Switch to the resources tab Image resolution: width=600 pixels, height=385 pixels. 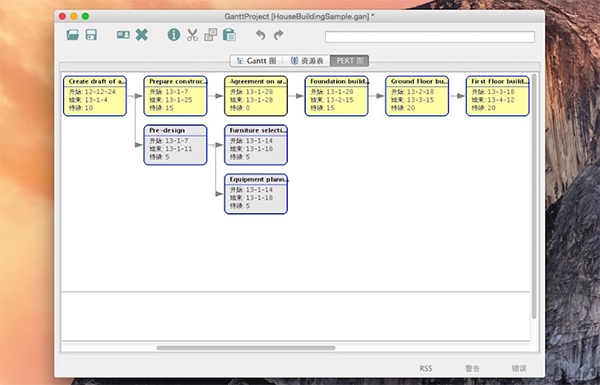pyautogui.click(x=307, y=61)
